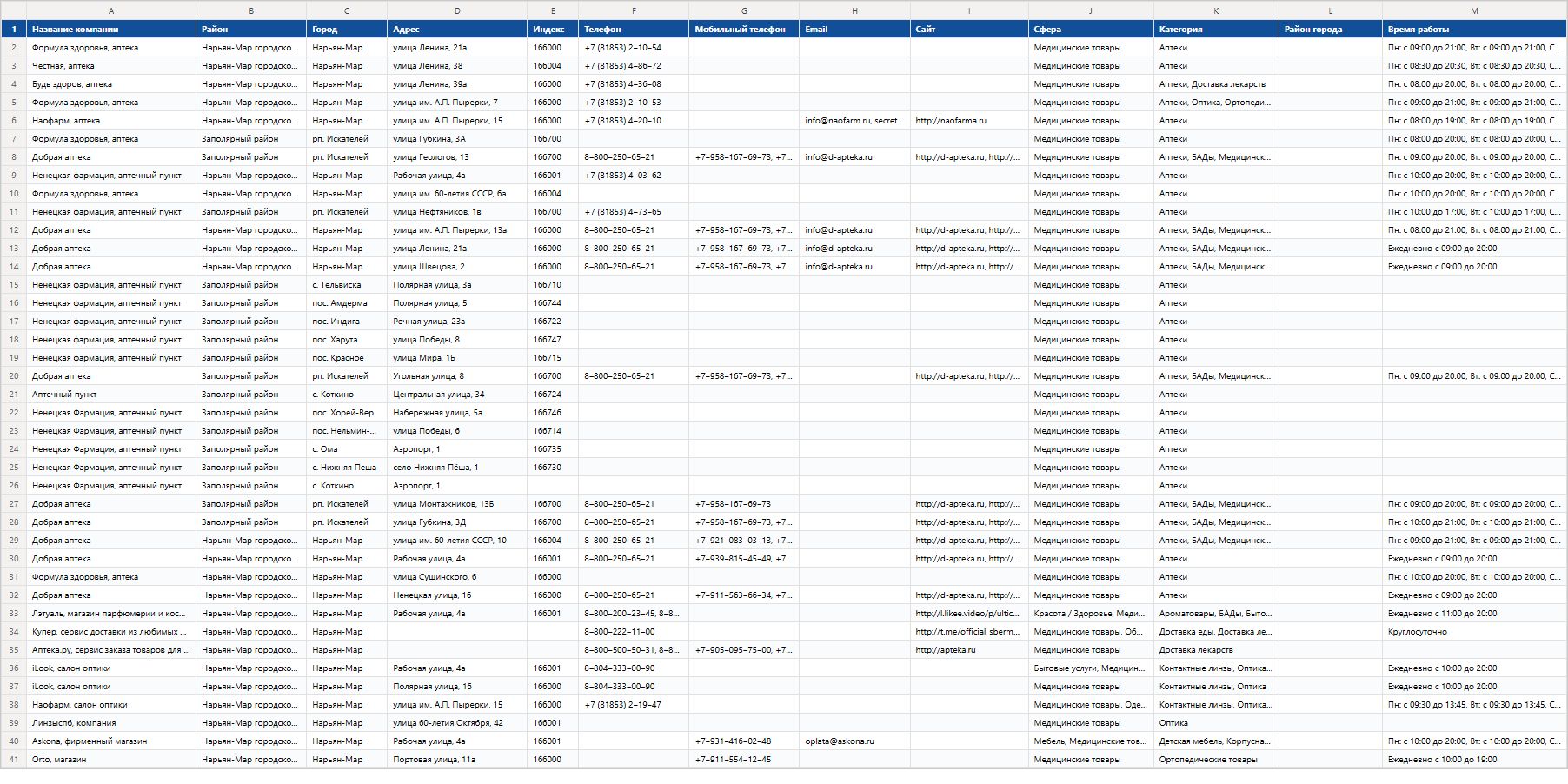Select the city cell 'пос. Хорей-Вер'

tap(347, 413)
